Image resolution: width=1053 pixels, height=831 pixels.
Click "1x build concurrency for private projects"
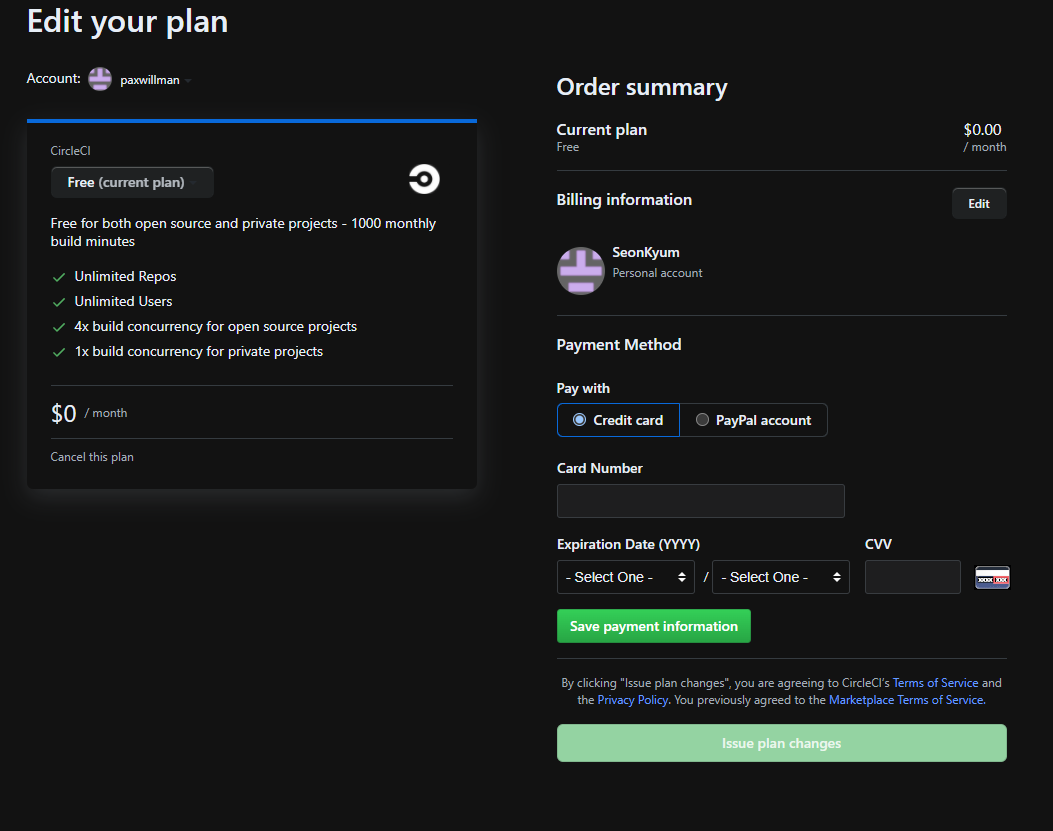pyautogui.click(x=199, y=351)
